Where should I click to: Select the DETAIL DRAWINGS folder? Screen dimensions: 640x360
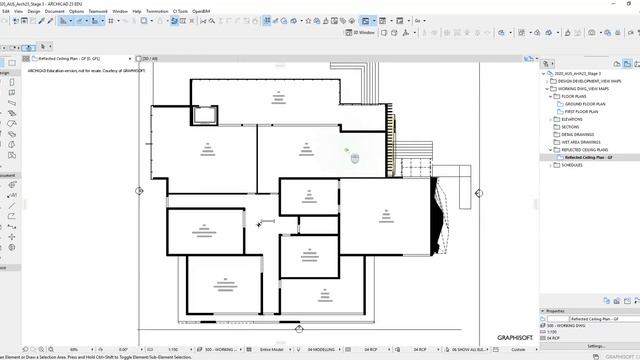[577, 135]
